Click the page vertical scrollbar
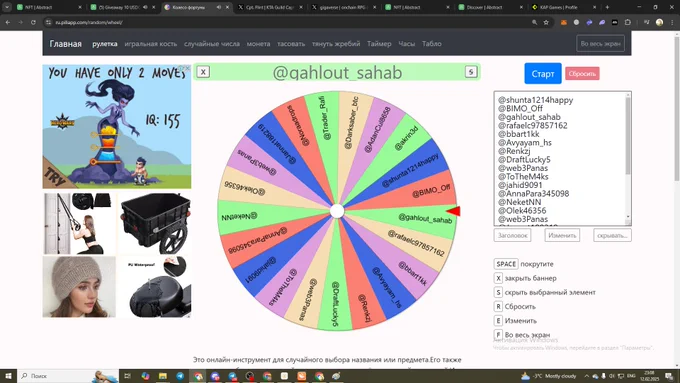This screenshot has height=383, width=680. 677,108
